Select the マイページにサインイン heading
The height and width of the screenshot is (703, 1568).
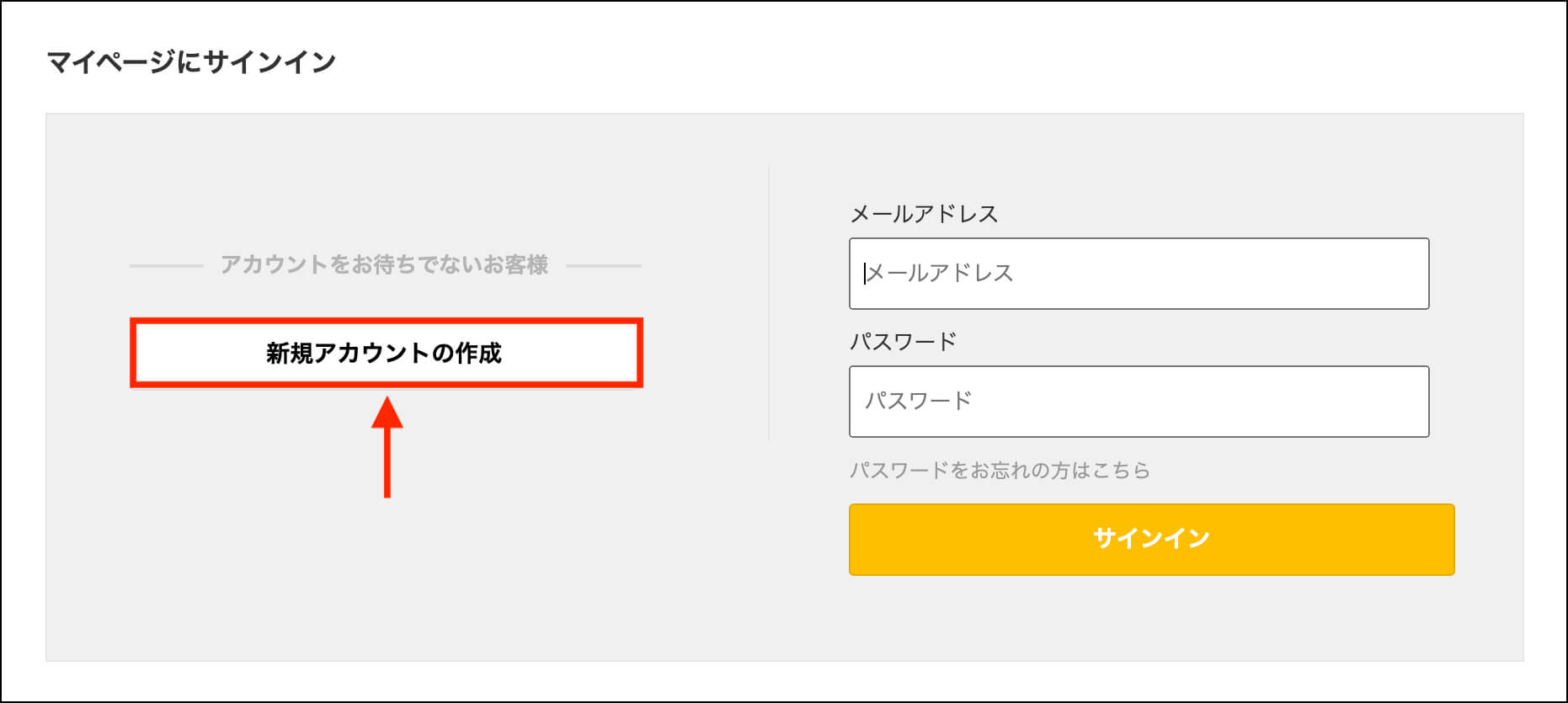click(191, 61)
